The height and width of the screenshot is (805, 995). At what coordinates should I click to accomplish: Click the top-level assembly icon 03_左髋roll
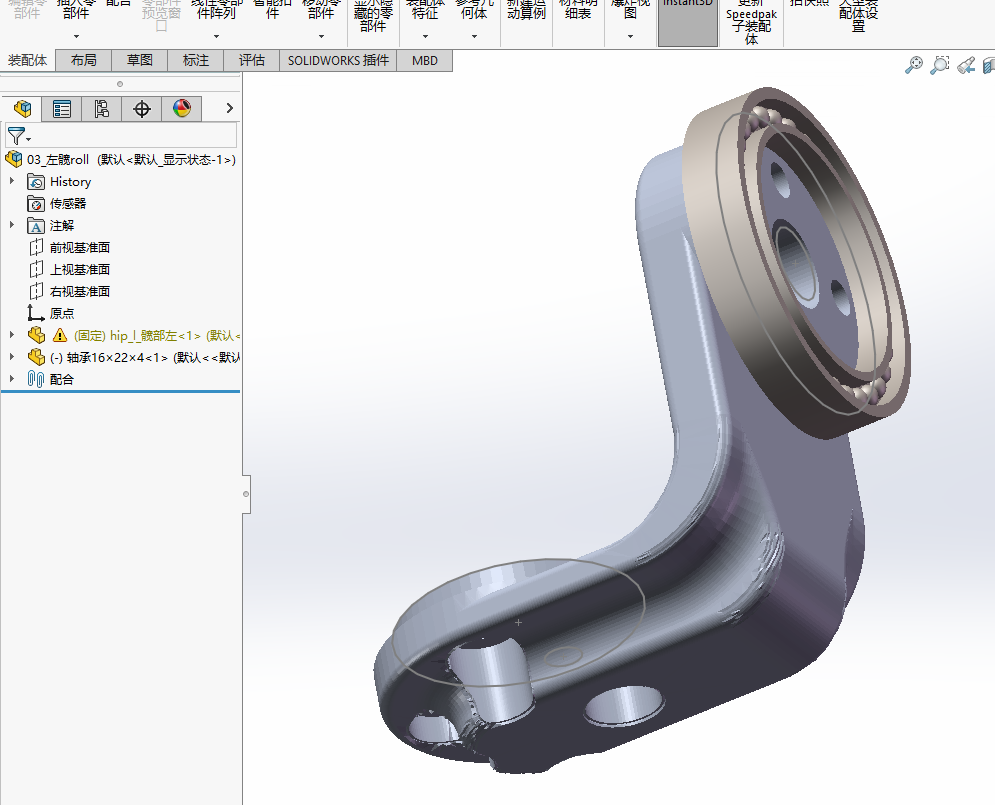tap(13, 159)
